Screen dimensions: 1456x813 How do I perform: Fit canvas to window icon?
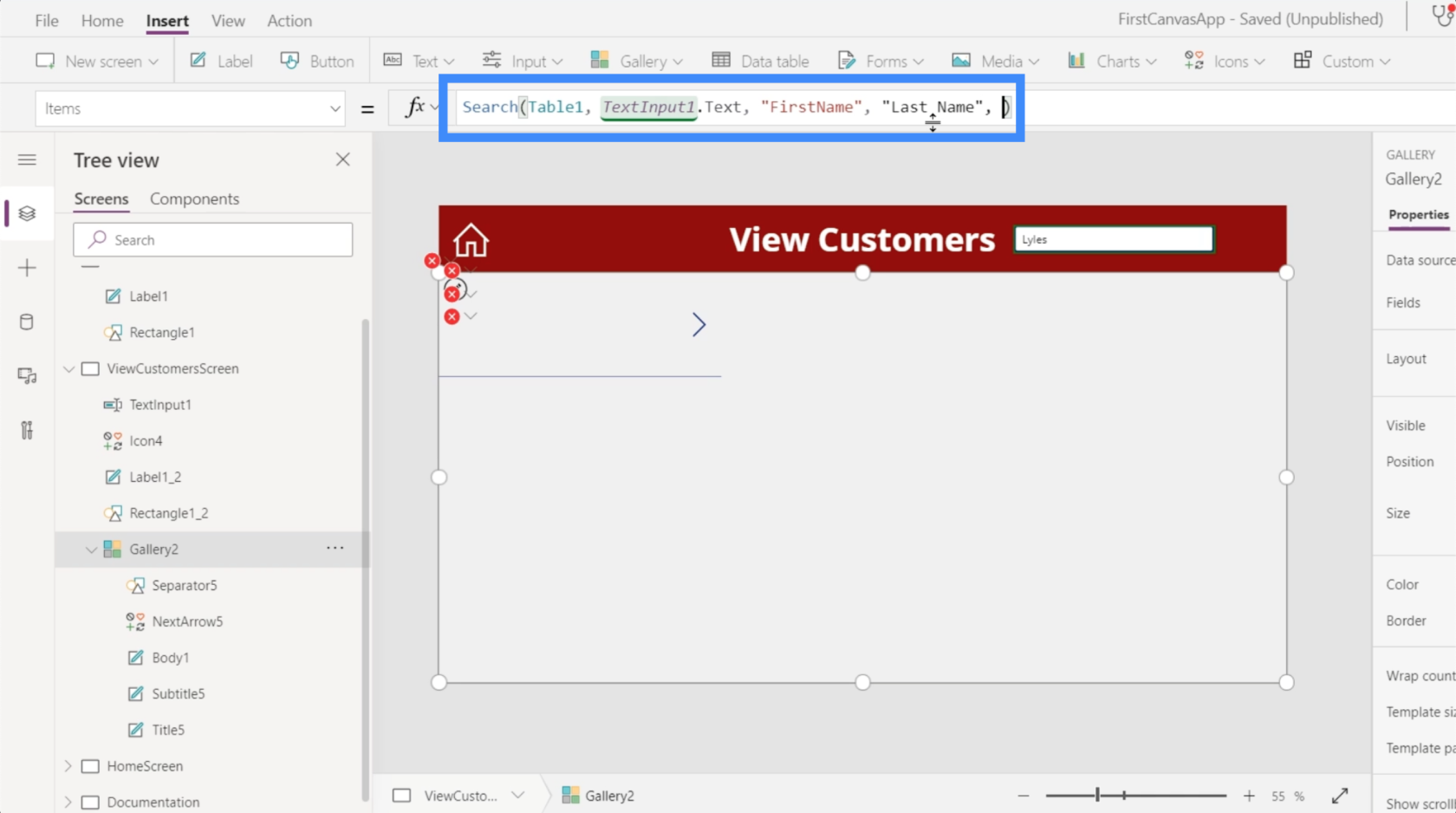point(1340,795)
